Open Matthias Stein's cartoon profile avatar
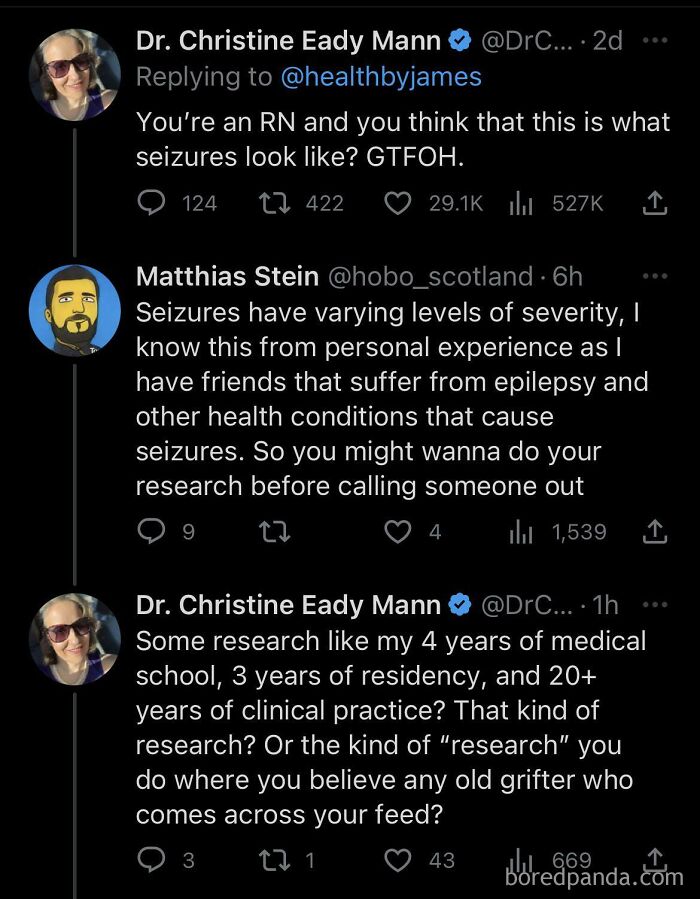Screen dimensions: 700x899 pyautogui.click(x=75, y=310)
